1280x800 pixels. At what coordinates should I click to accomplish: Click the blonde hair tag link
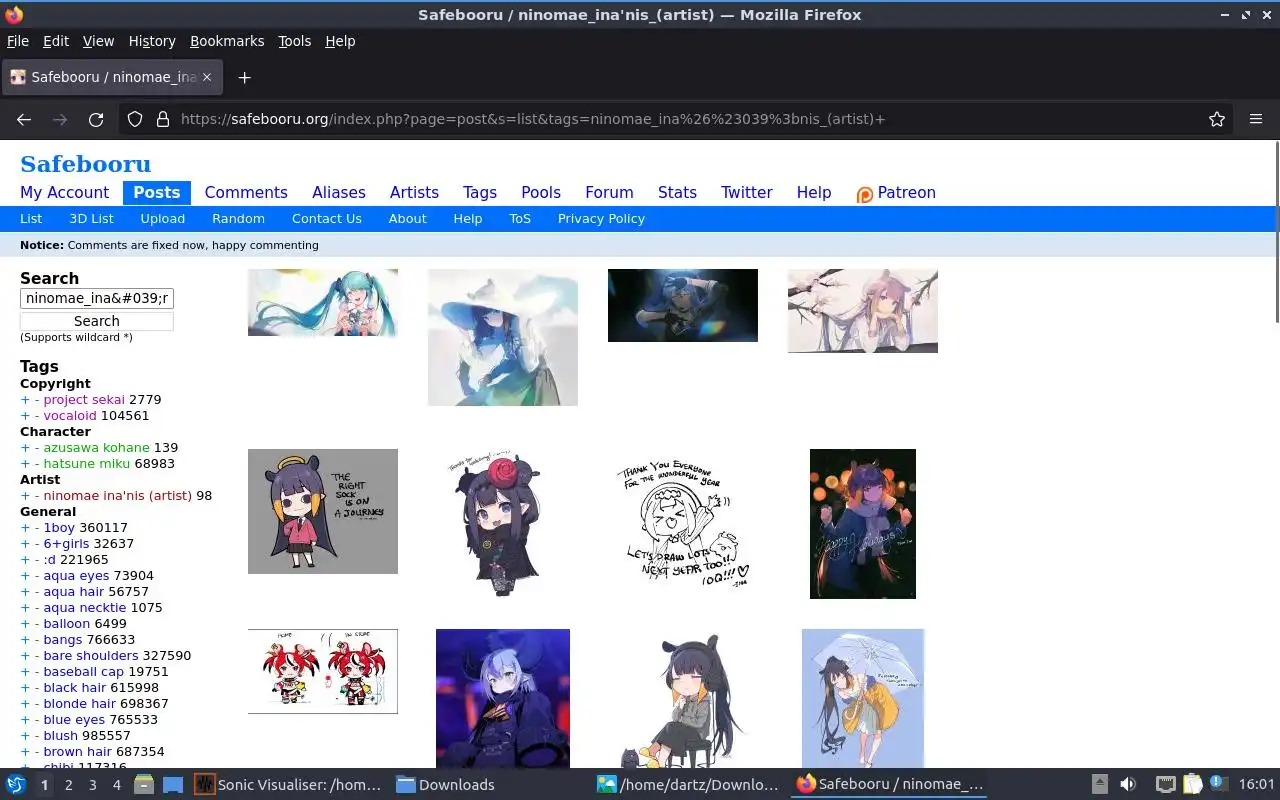click(x=79, y=703)
